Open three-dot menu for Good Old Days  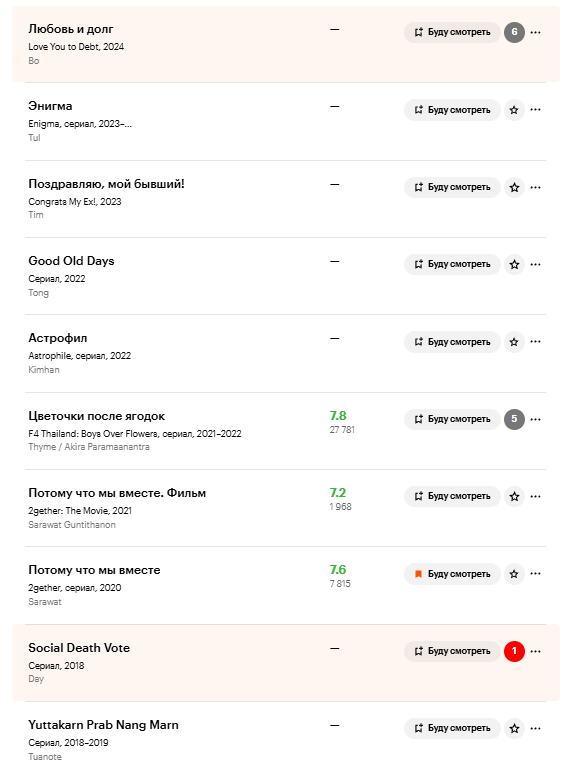[535, 264]
